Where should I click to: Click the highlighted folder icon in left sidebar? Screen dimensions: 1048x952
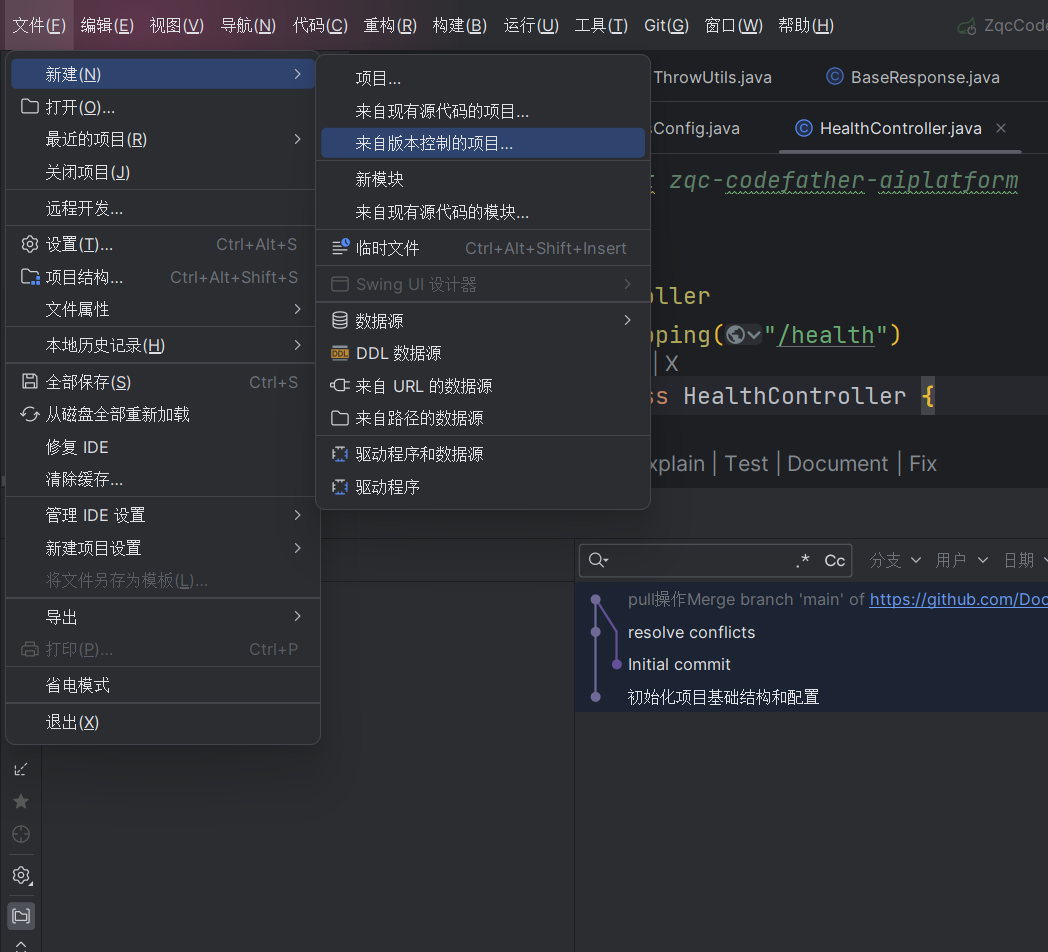(x=21, y=915)
